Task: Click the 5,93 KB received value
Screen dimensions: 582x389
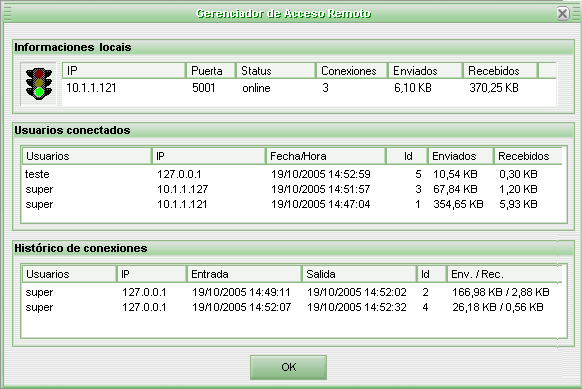Action: 518,204
